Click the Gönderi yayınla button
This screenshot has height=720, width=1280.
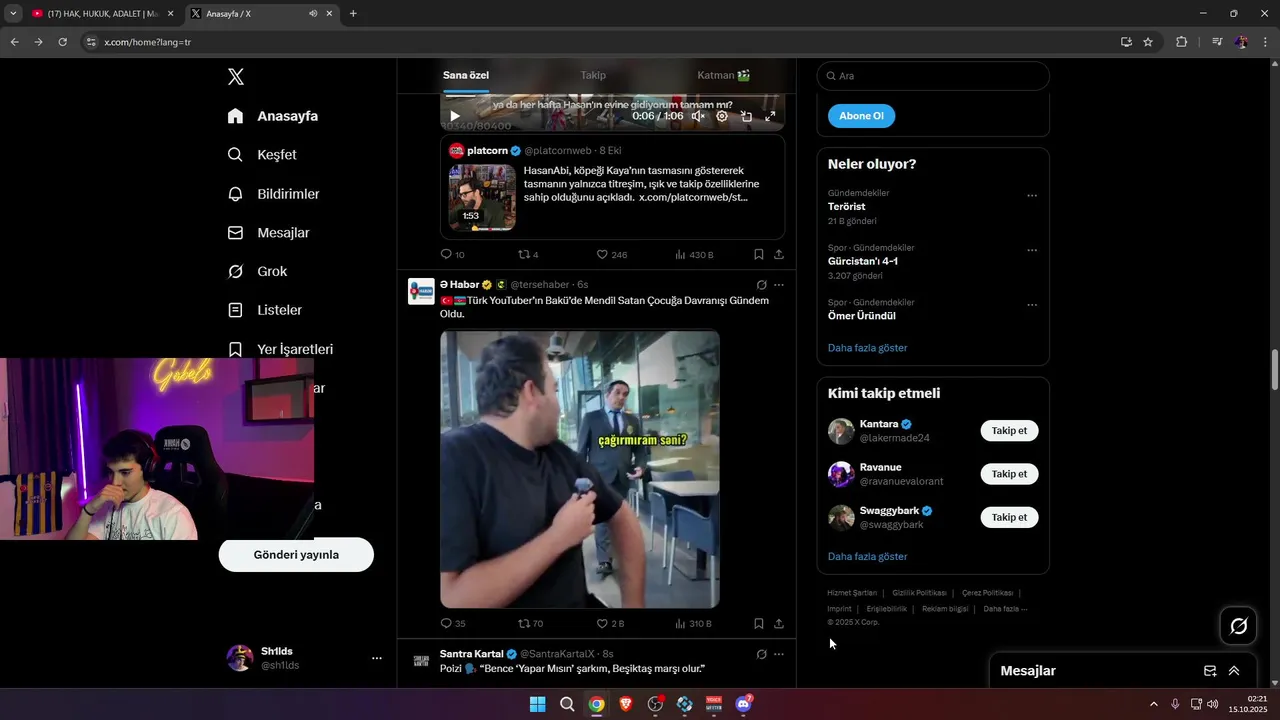[296, 555]
